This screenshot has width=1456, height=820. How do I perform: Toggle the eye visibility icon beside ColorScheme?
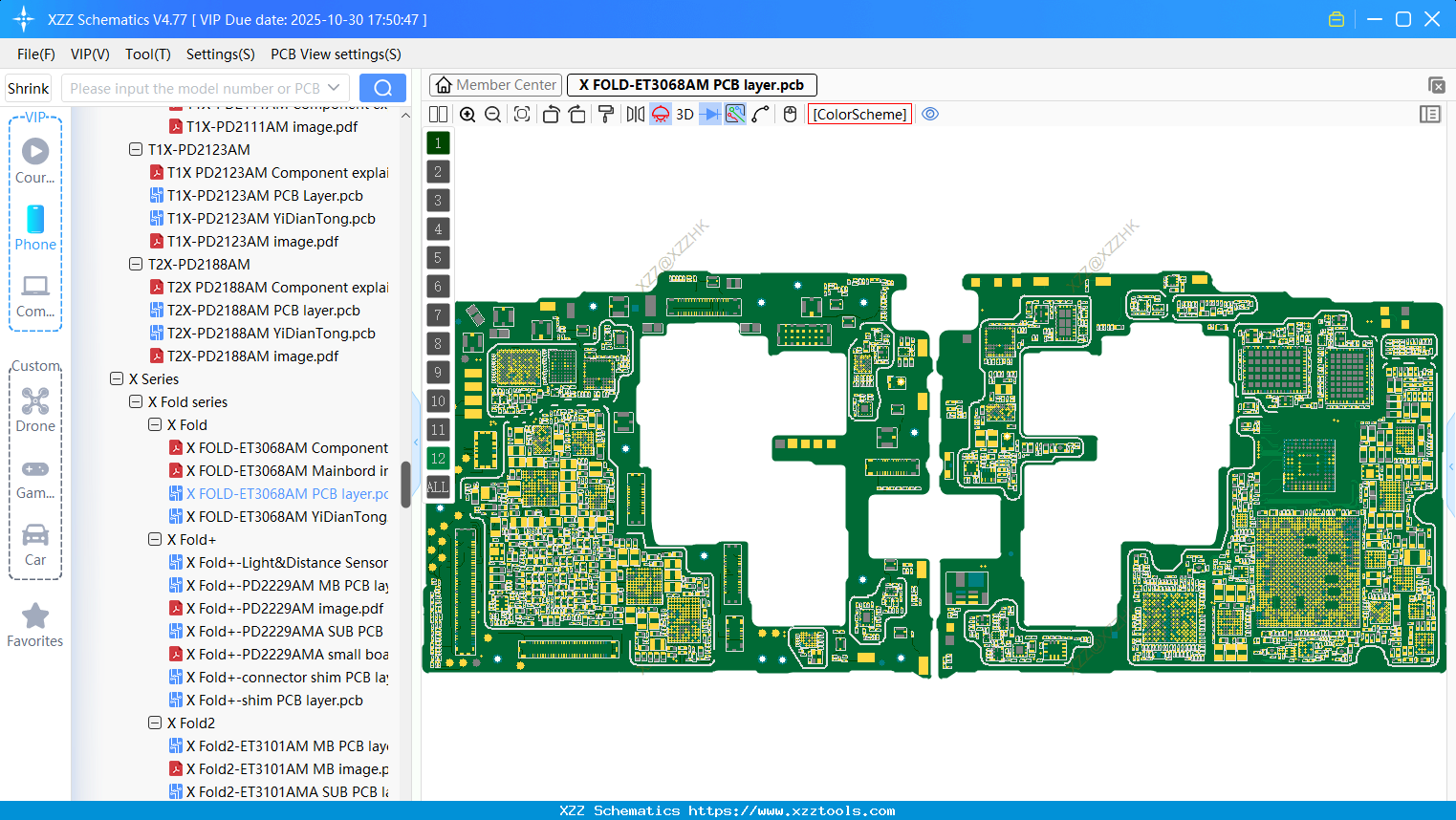(x=930, y=113)
